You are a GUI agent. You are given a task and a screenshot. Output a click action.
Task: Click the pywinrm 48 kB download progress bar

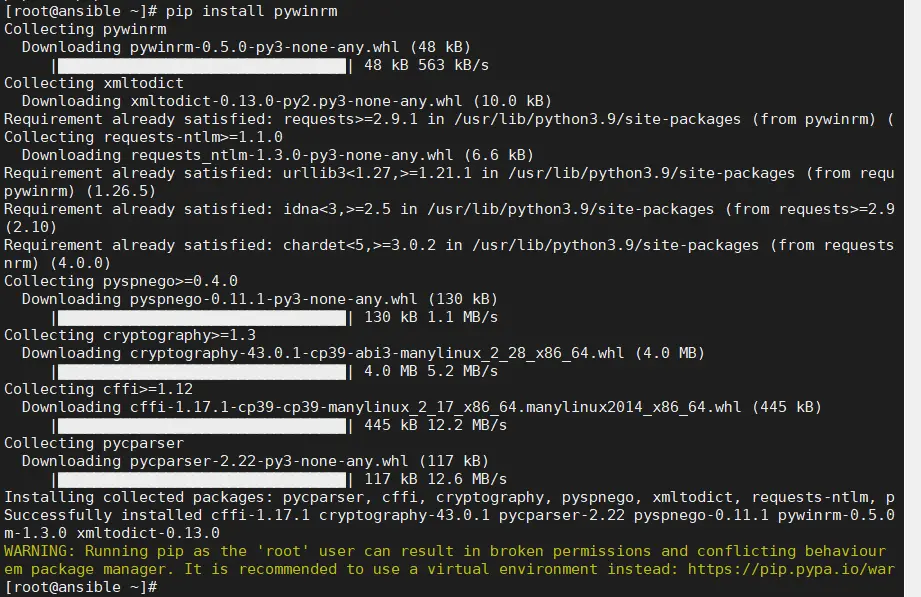201,66
